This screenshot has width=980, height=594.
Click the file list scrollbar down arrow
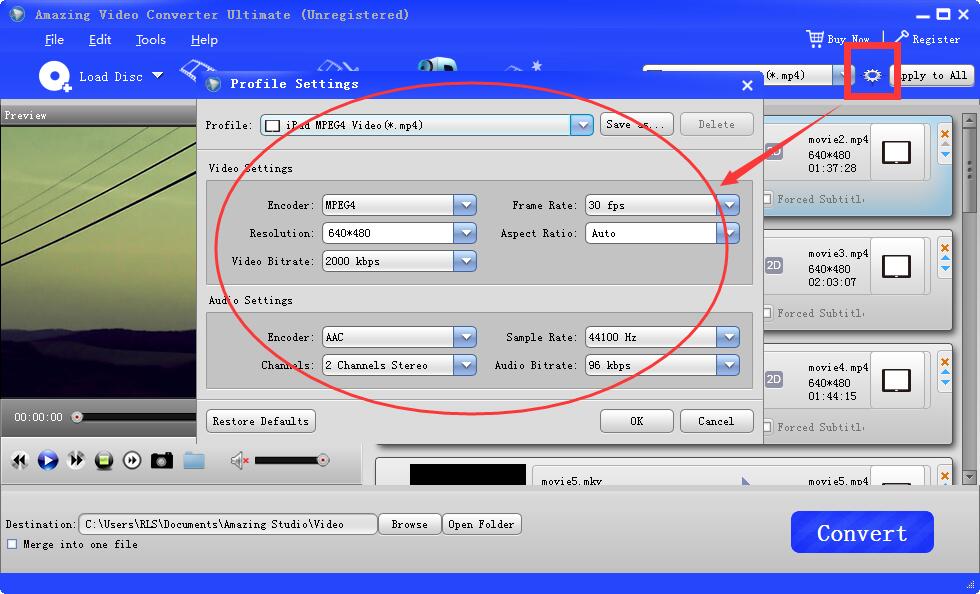969,478
